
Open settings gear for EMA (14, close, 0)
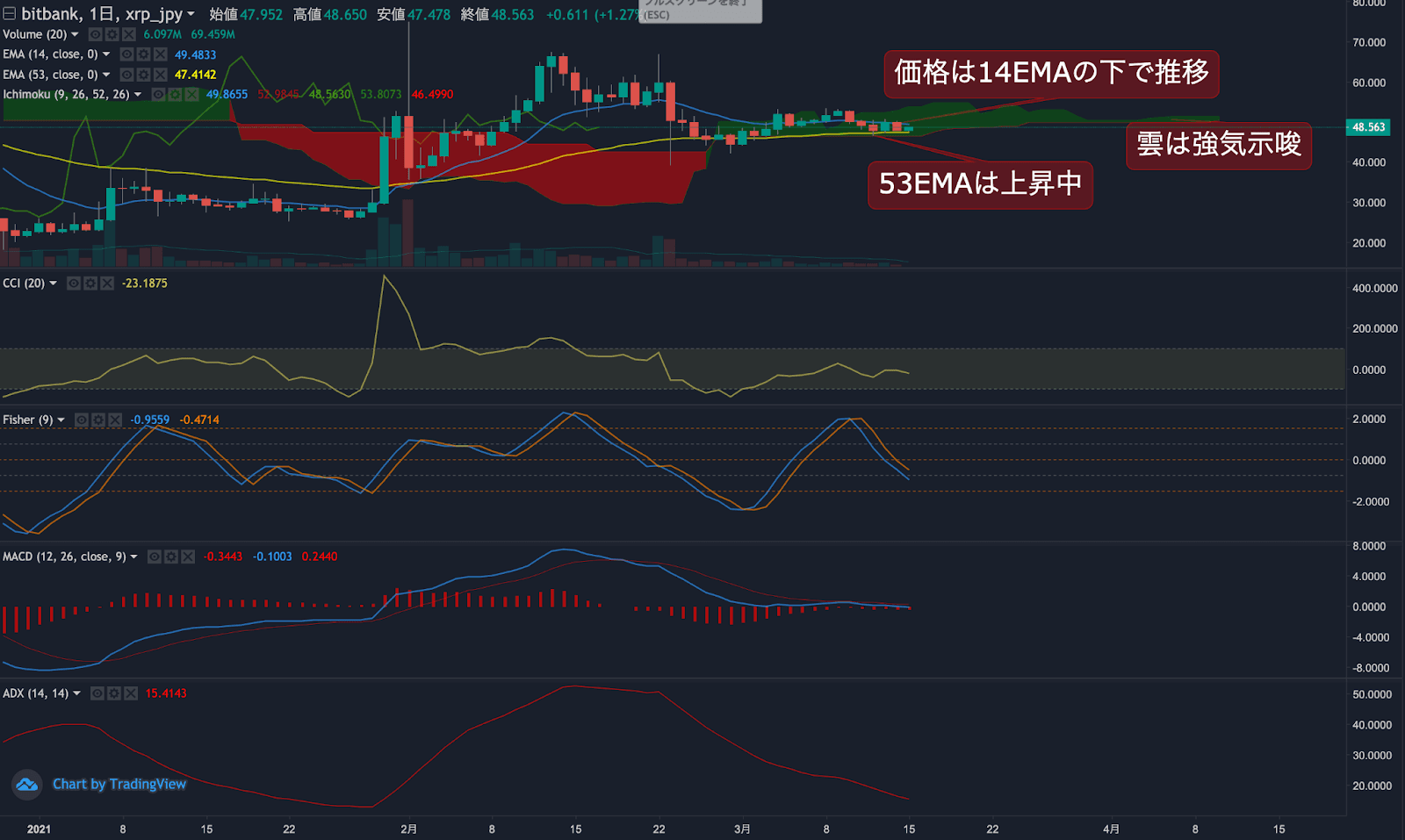[x=143, y=54]
